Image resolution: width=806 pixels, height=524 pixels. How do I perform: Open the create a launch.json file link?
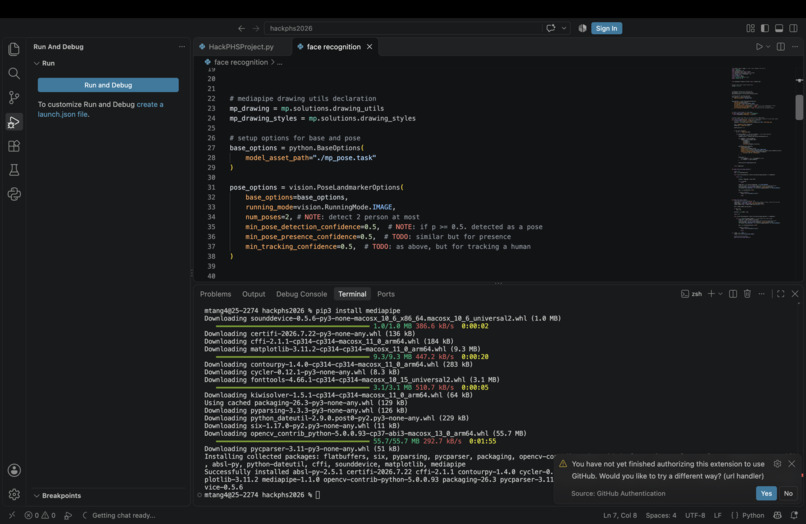pyautogui.click(x=100, y=109)
